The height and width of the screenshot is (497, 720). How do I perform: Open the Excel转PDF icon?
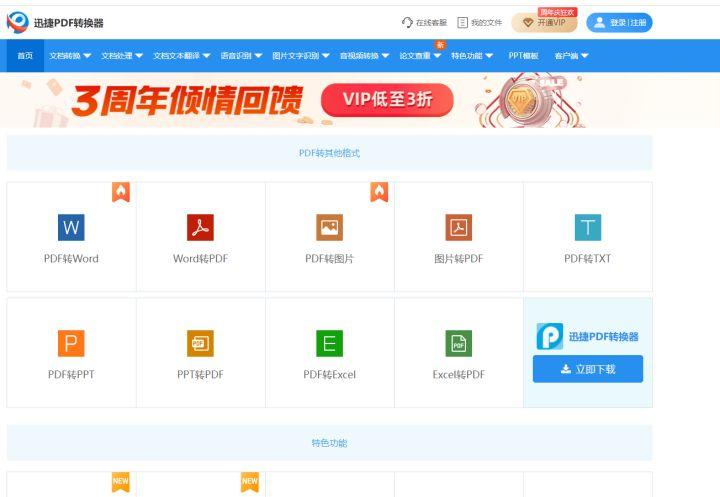pos(458,344)
